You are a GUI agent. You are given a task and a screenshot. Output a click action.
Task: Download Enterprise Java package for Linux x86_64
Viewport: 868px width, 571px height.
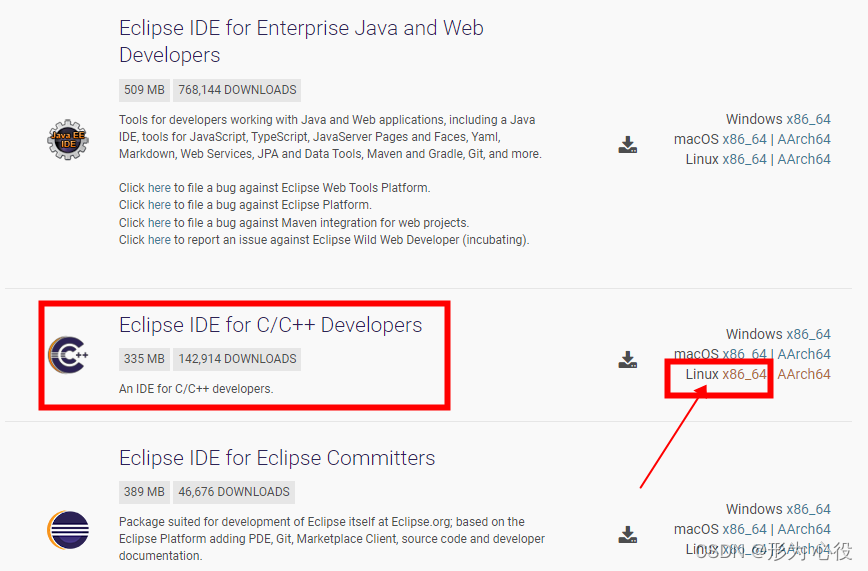click(744, 159)
